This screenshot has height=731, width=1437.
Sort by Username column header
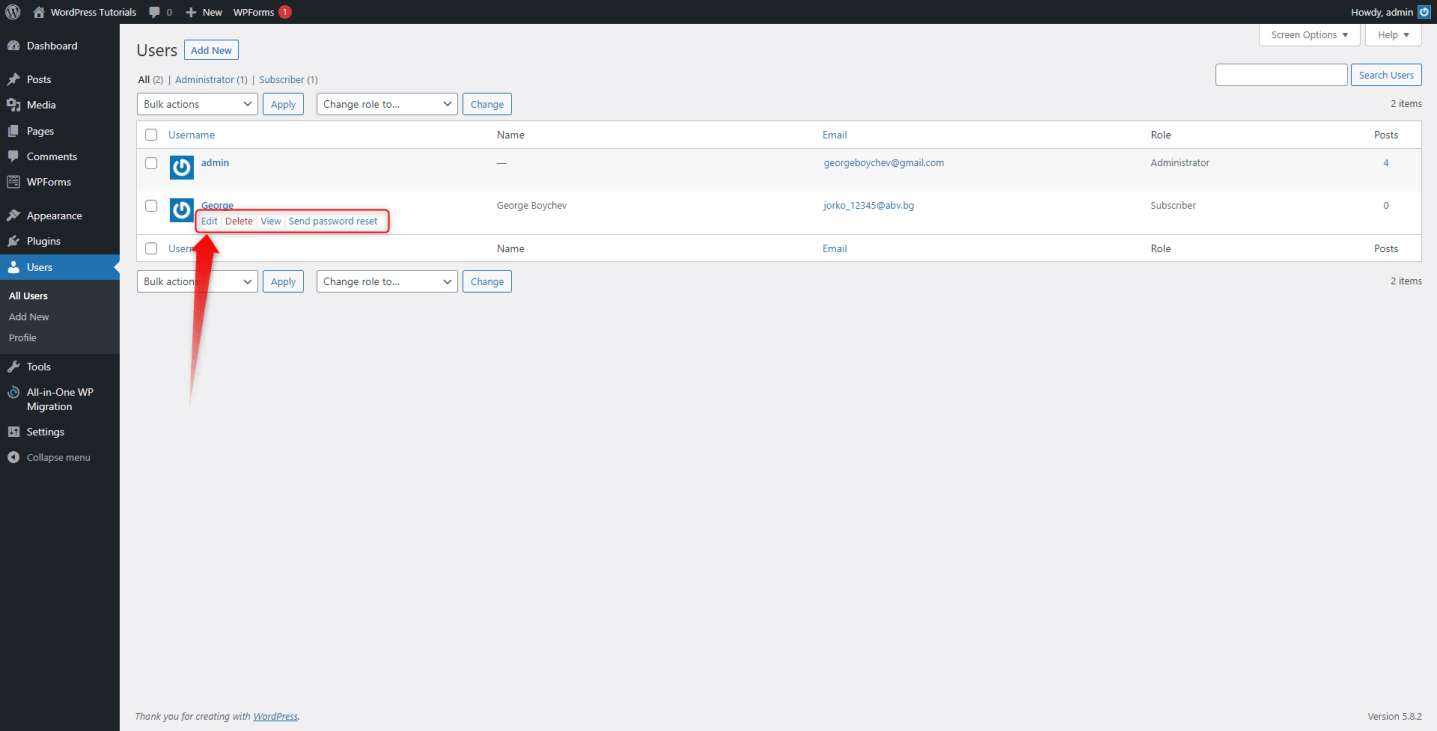[191, 135]
